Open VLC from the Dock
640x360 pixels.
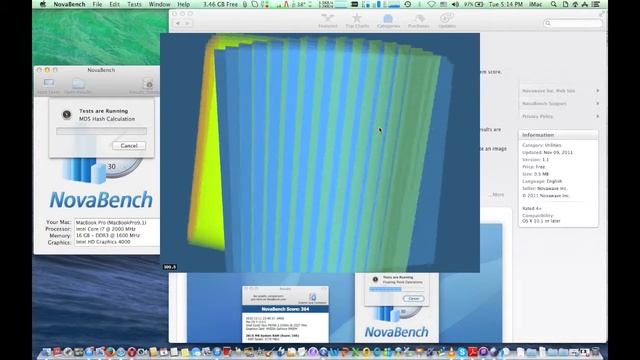[451, 351]
